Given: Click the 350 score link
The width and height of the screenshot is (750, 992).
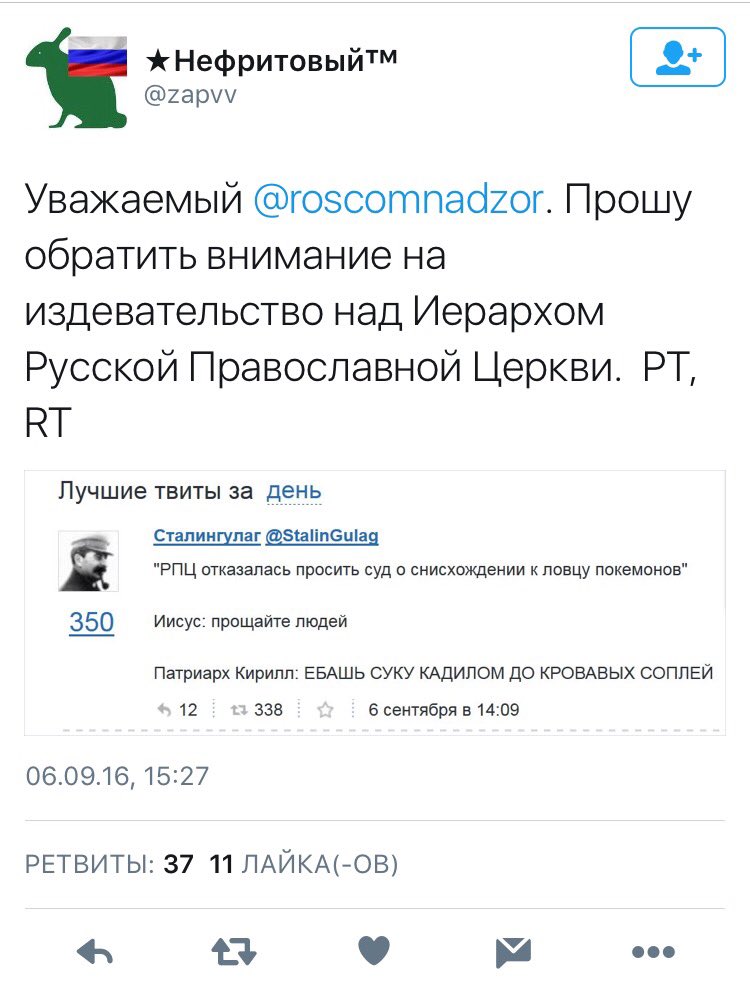Looking at the screenshot, I should (x=91, y=622).
